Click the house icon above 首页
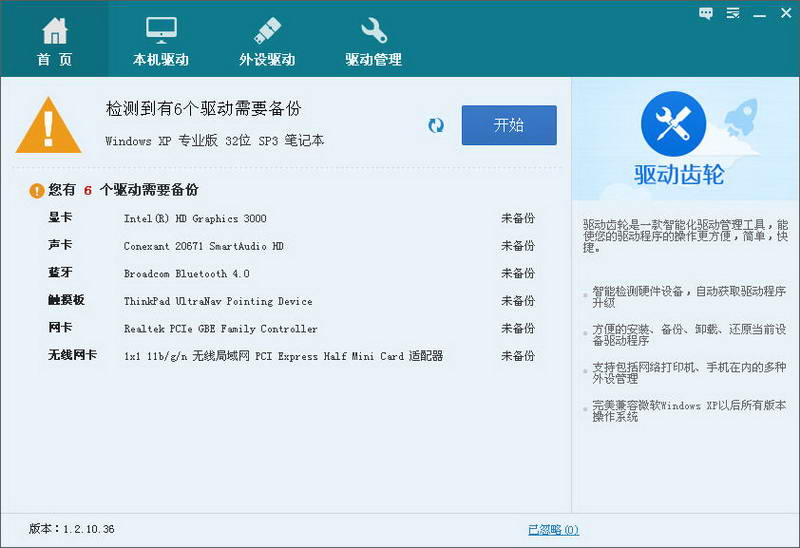Viewport: 800px width, 548px height. (x=55, y=31)
